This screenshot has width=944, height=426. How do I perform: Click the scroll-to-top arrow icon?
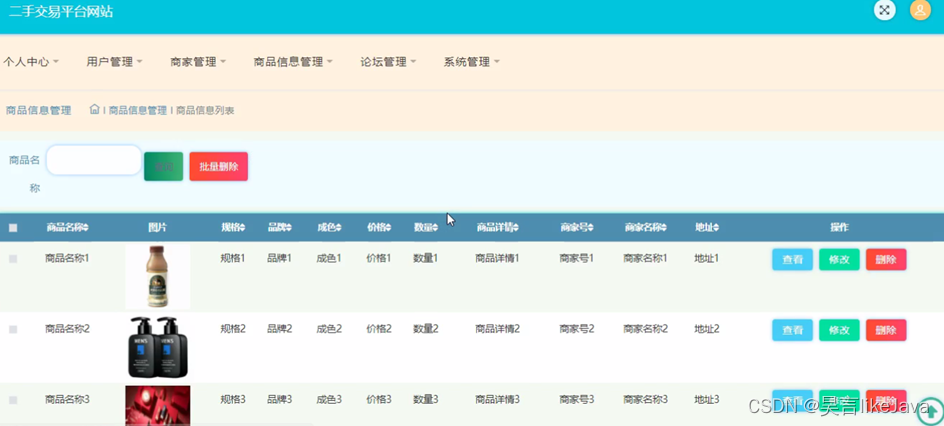[930, 412]
